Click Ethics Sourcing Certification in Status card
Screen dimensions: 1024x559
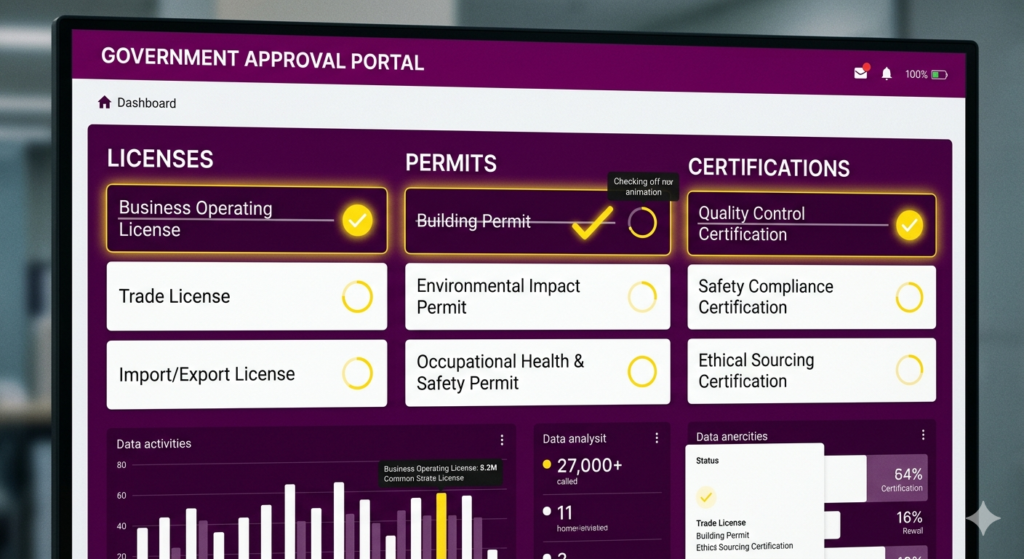[744, 547]
